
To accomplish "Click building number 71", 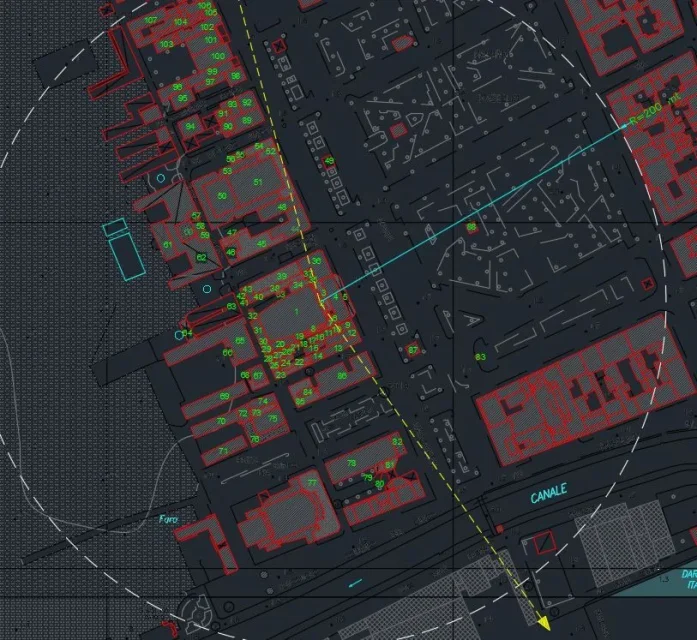I will tap(222, 451).
